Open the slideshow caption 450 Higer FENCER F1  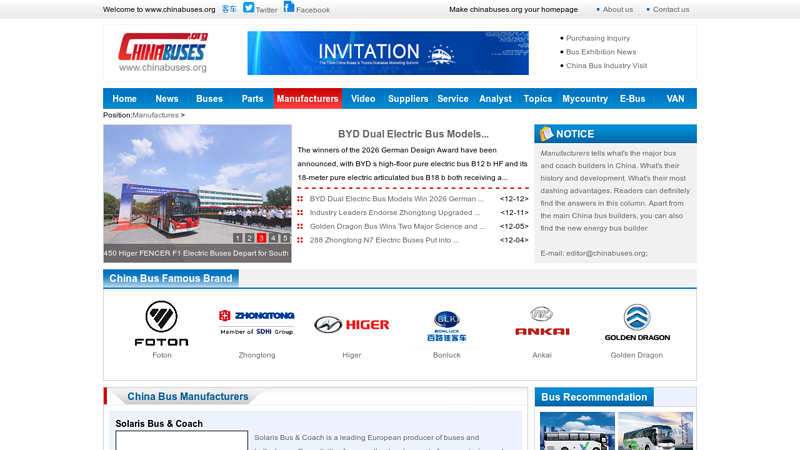click(x=196, y=253)
